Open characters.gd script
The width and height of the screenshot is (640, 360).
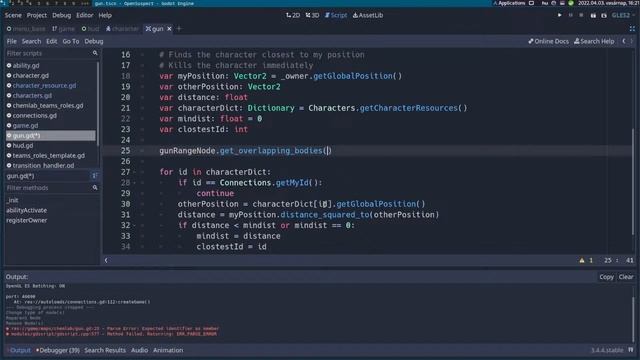[32, 96]
